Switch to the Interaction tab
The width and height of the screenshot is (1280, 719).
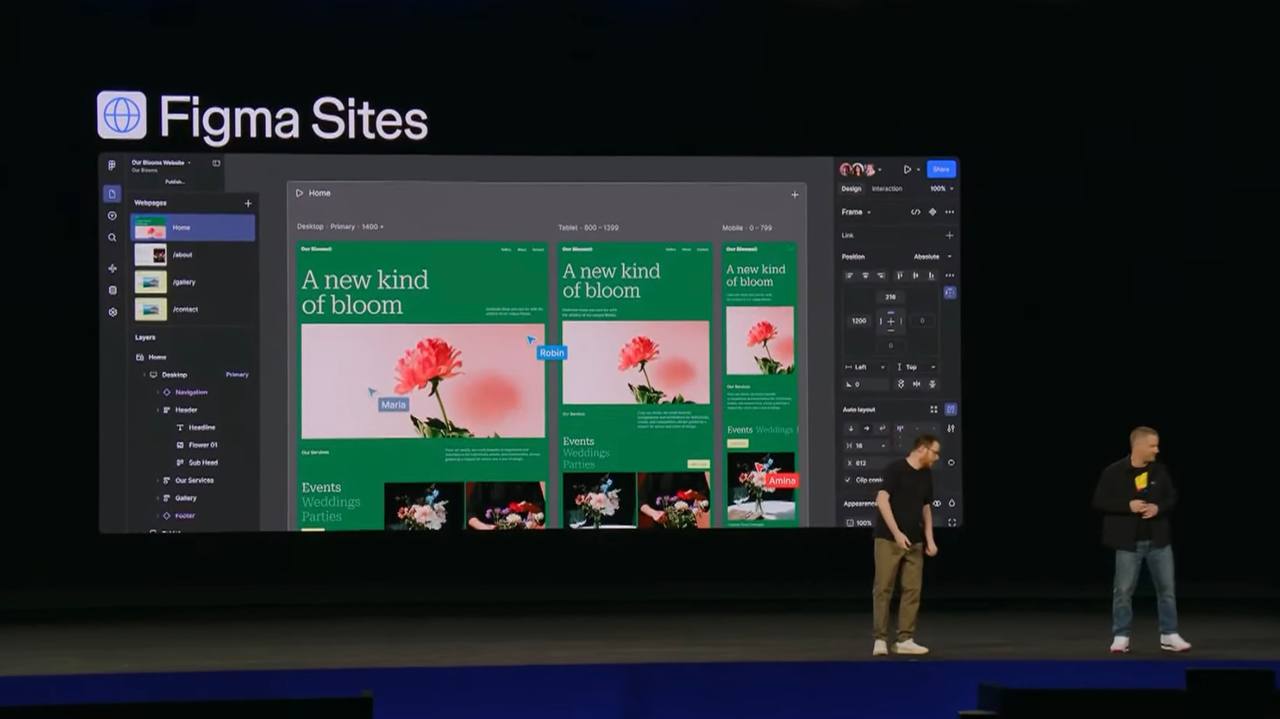click(887, 188)
